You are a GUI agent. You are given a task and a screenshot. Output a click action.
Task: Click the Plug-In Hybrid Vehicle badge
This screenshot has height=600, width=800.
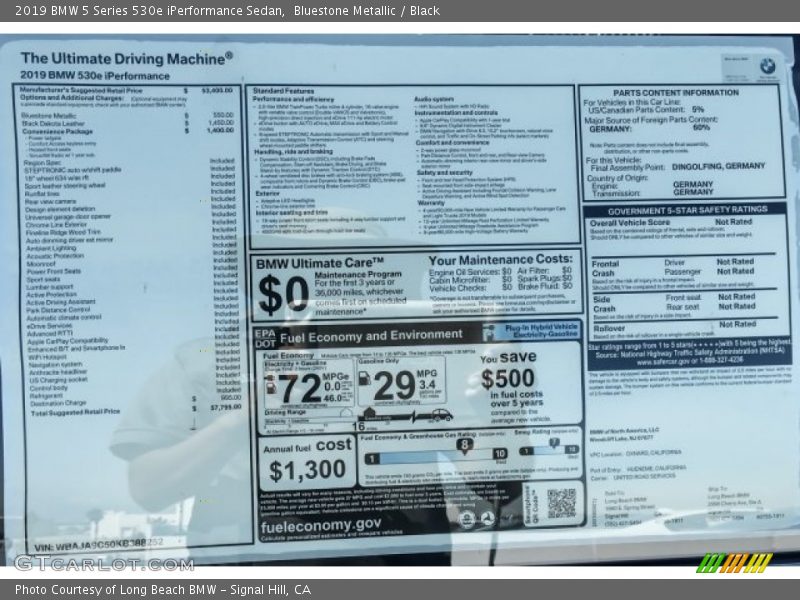click(541, 332)
